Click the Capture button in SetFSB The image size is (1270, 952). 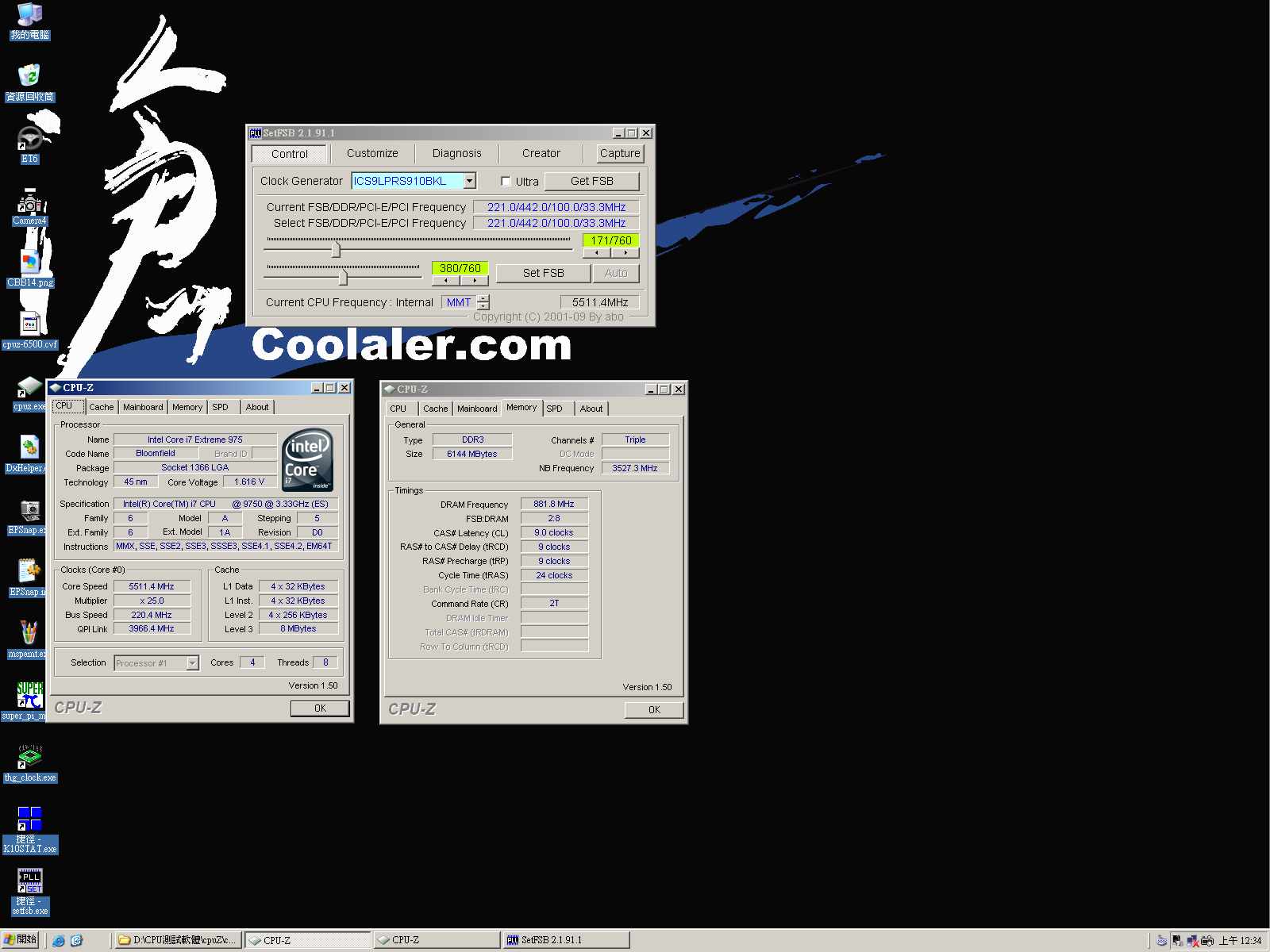coord(620,153)
